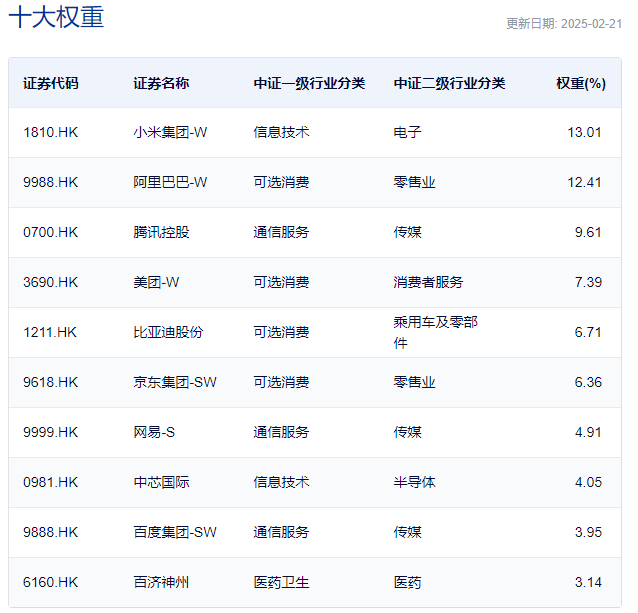Click weight value 6.36
The image size is (638, 613).
pyautogui.click(x=588, y=382)
